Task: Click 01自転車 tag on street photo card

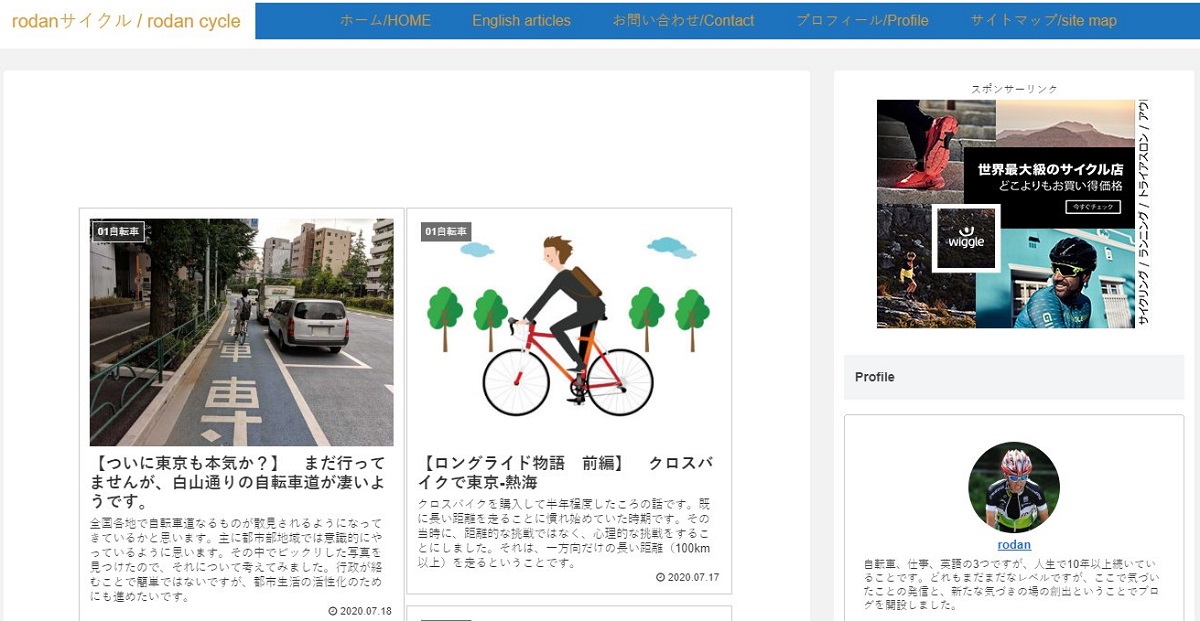Action: click(x=118, y=232)
